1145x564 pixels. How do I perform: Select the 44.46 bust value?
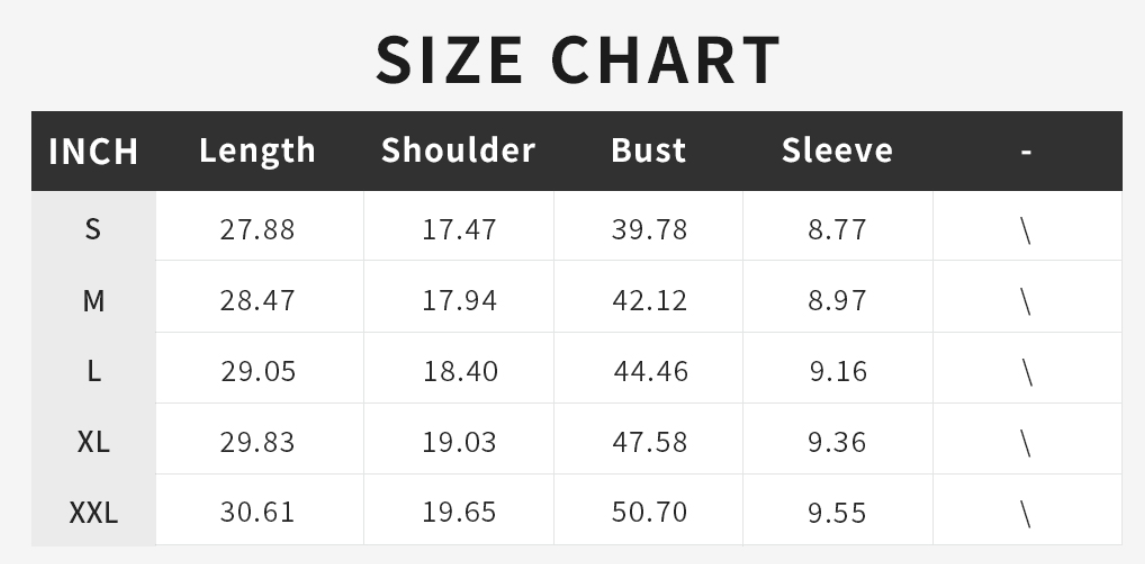[650, 371]
